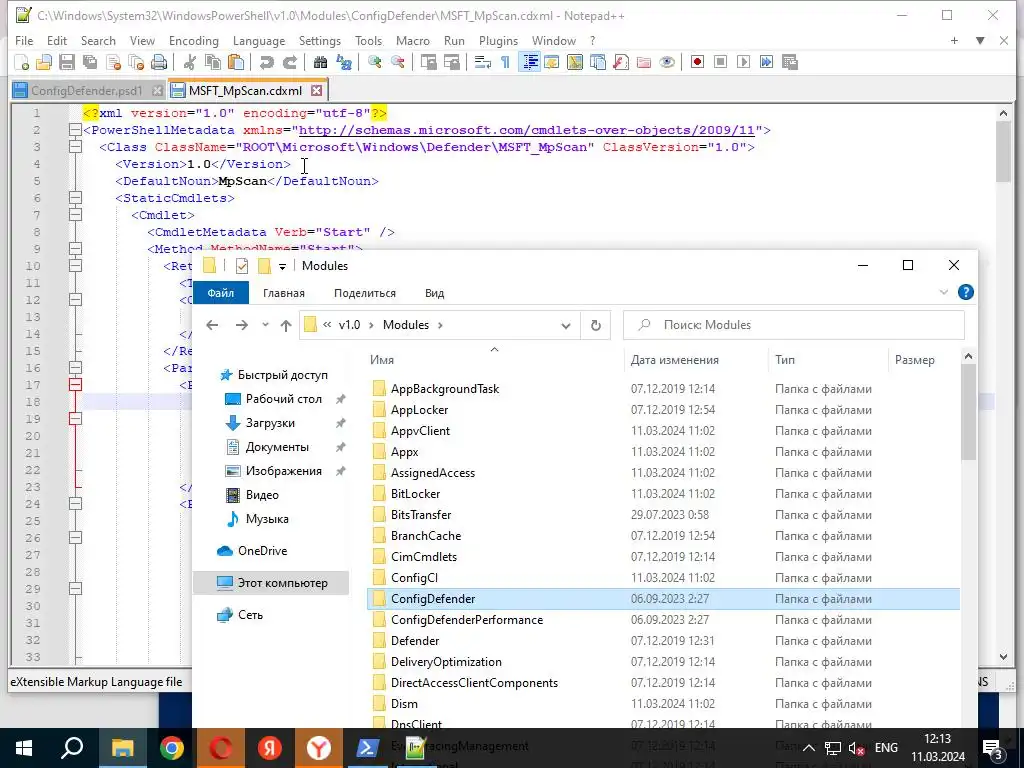Toggle Show All Characters pilcrow icon

(505, 62)
